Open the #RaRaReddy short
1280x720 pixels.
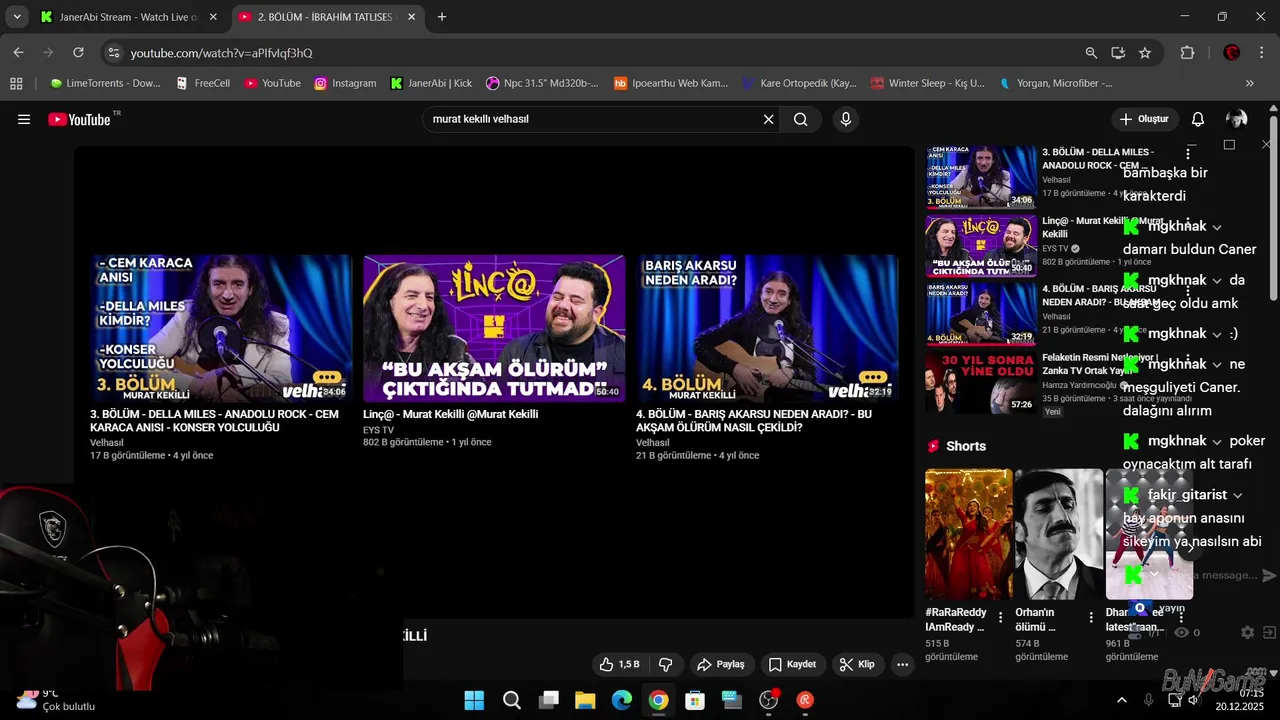[969, 534]
